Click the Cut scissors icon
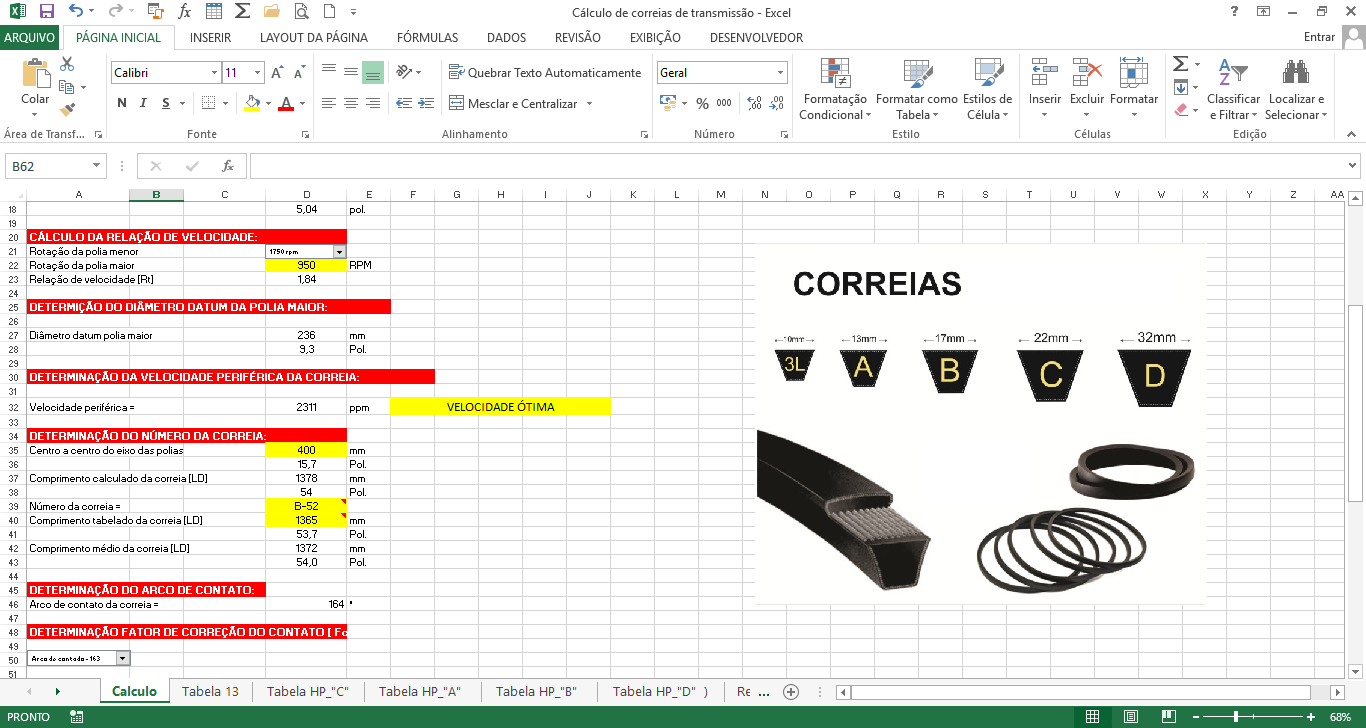 pyautogui.click(x=68, y=64)
